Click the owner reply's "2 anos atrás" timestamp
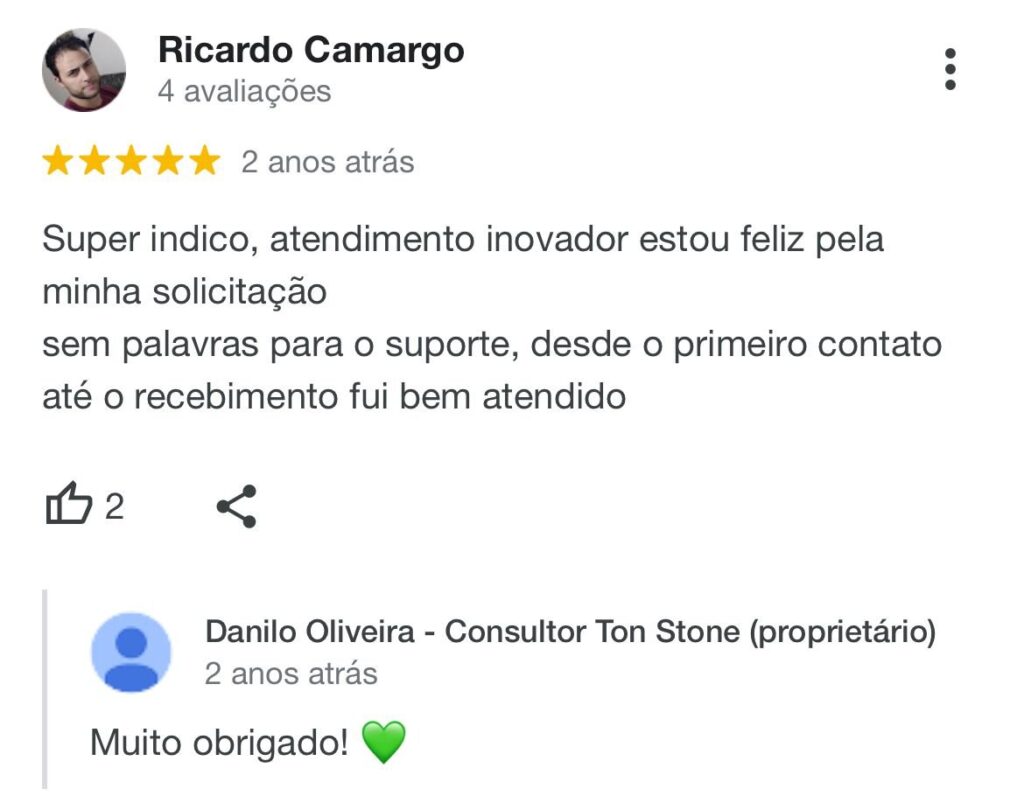Screen dimensions: 1024x810 coord(291,673)
